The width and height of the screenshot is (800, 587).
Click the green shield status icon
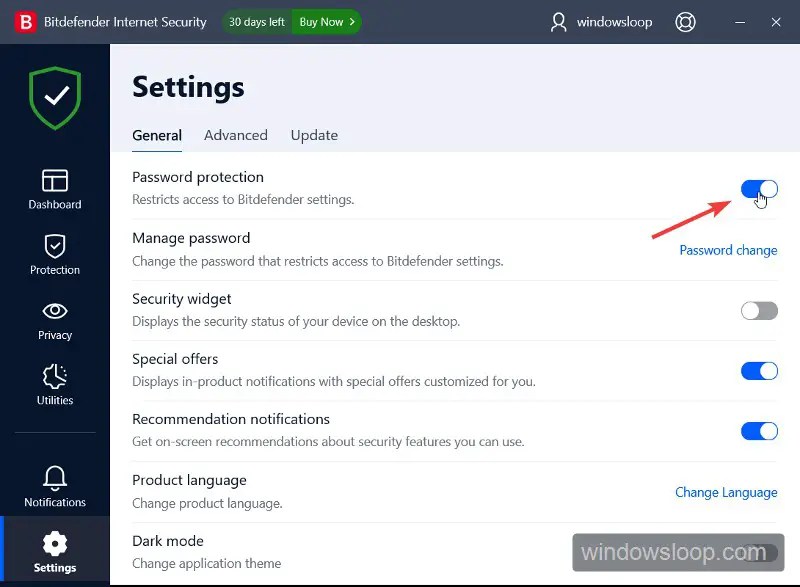point(54,97)
